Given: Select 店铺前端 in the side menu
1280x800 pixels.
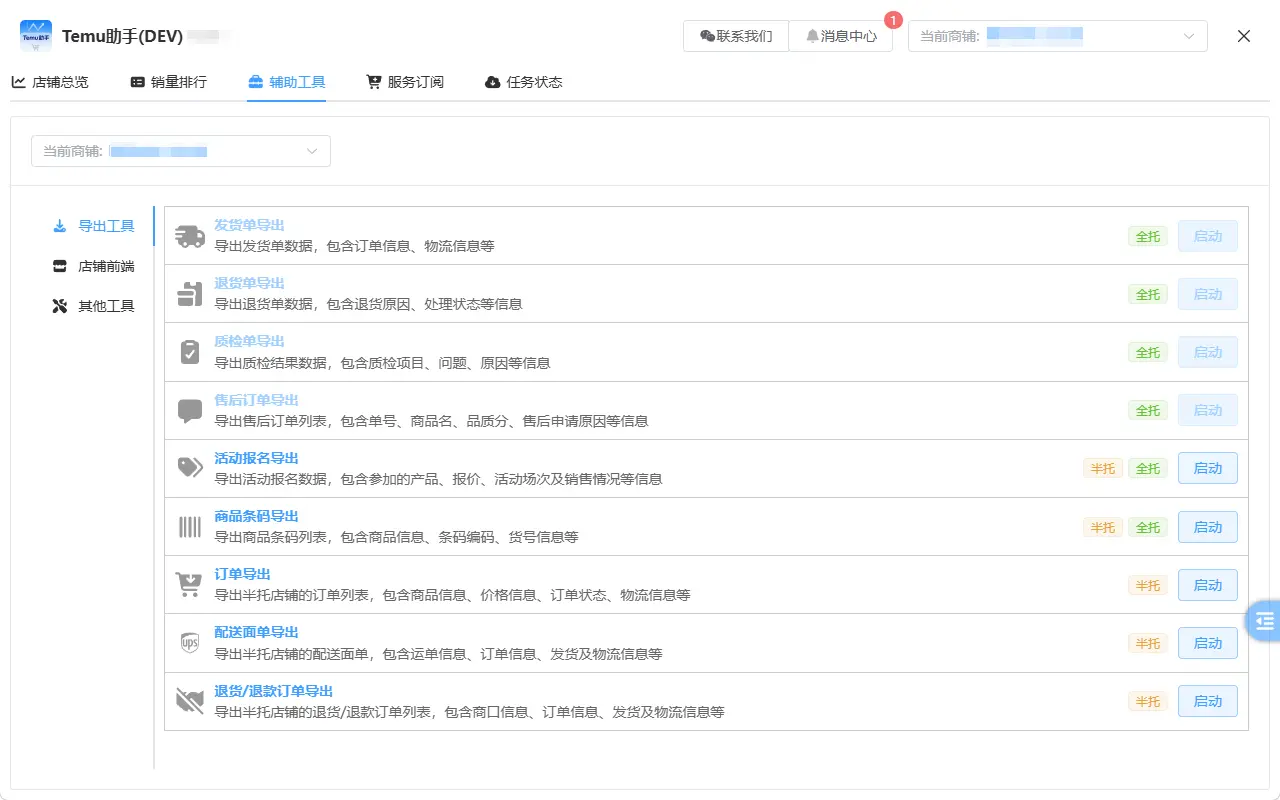Looking at the screenshot, I should pos(94,266).
